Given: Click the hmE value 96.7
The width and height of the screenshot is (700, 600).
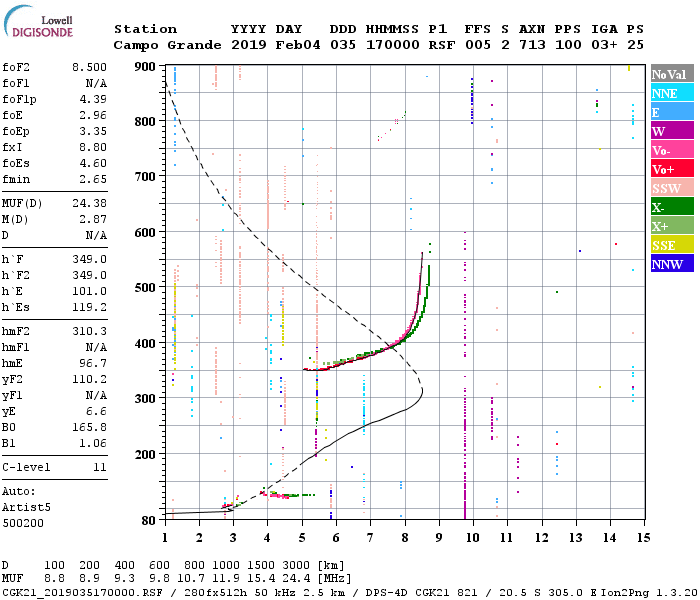Looking at the screenshot, I should pos(93,363).
